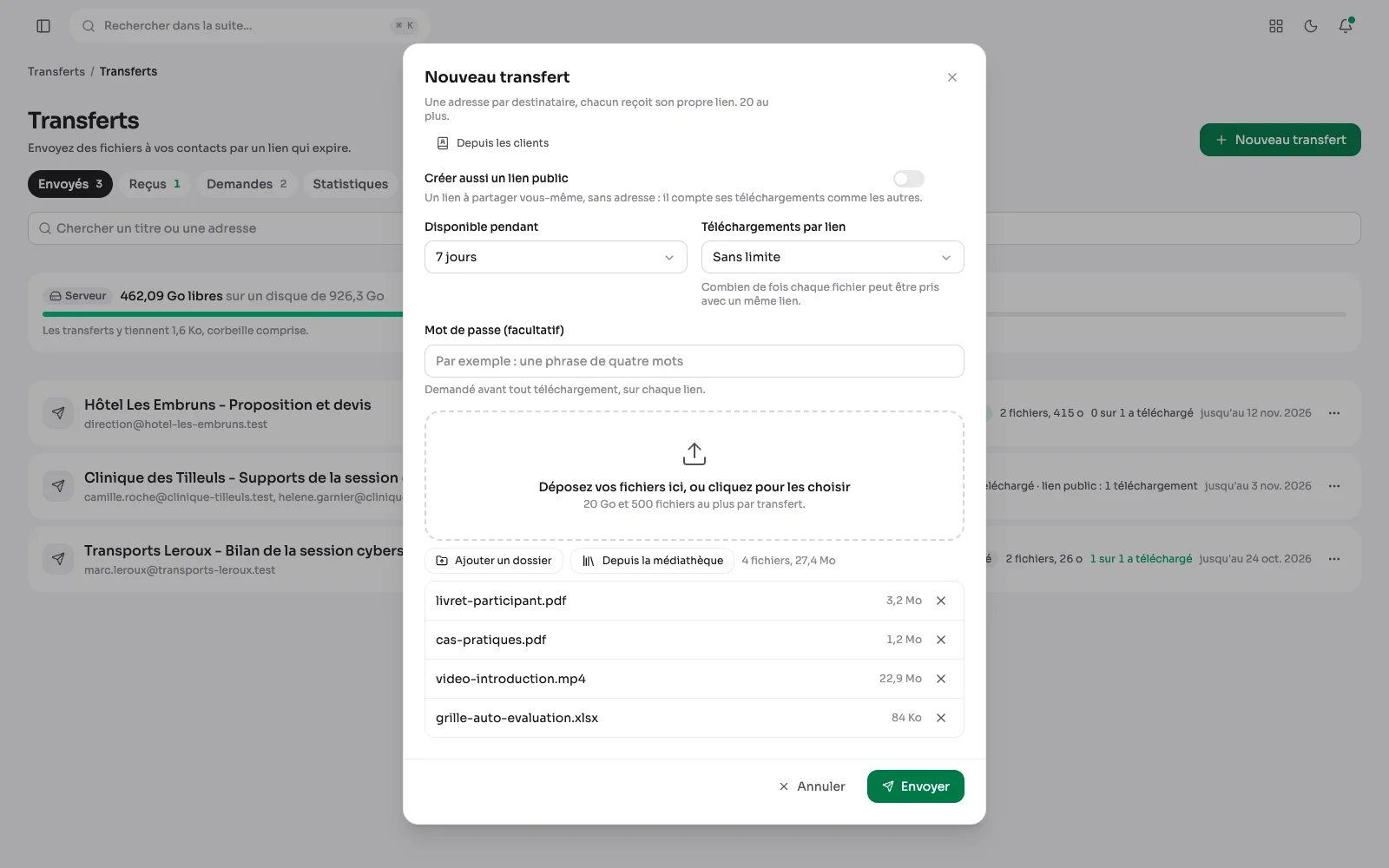The width and height of the screenshot is (1389, 868).
Task: Enable the Créer aussi un lien public switch
Action: 909,179
